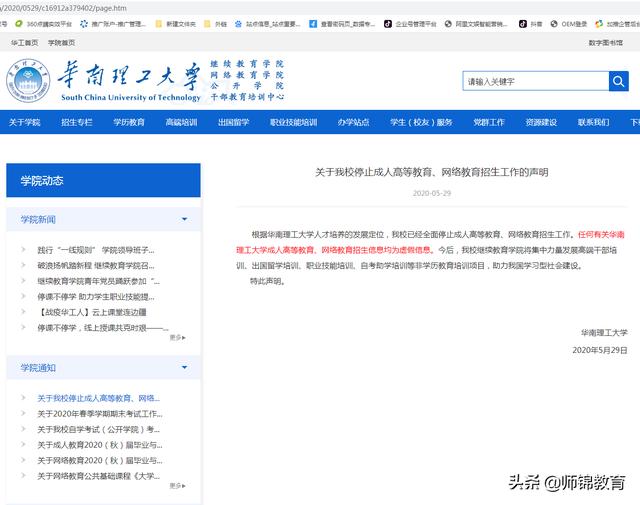Go to the 学院首页 link
The width and height of the screenshot is (640, 505).
coord(61,42)
